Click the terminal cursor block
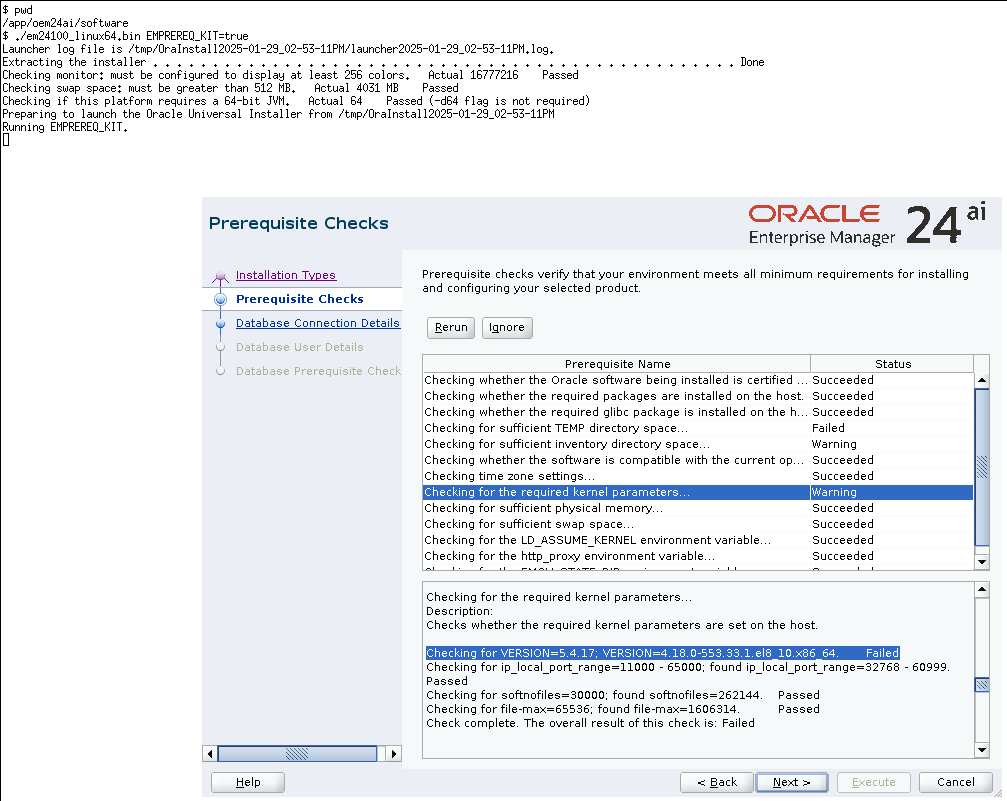 (6, 140)
